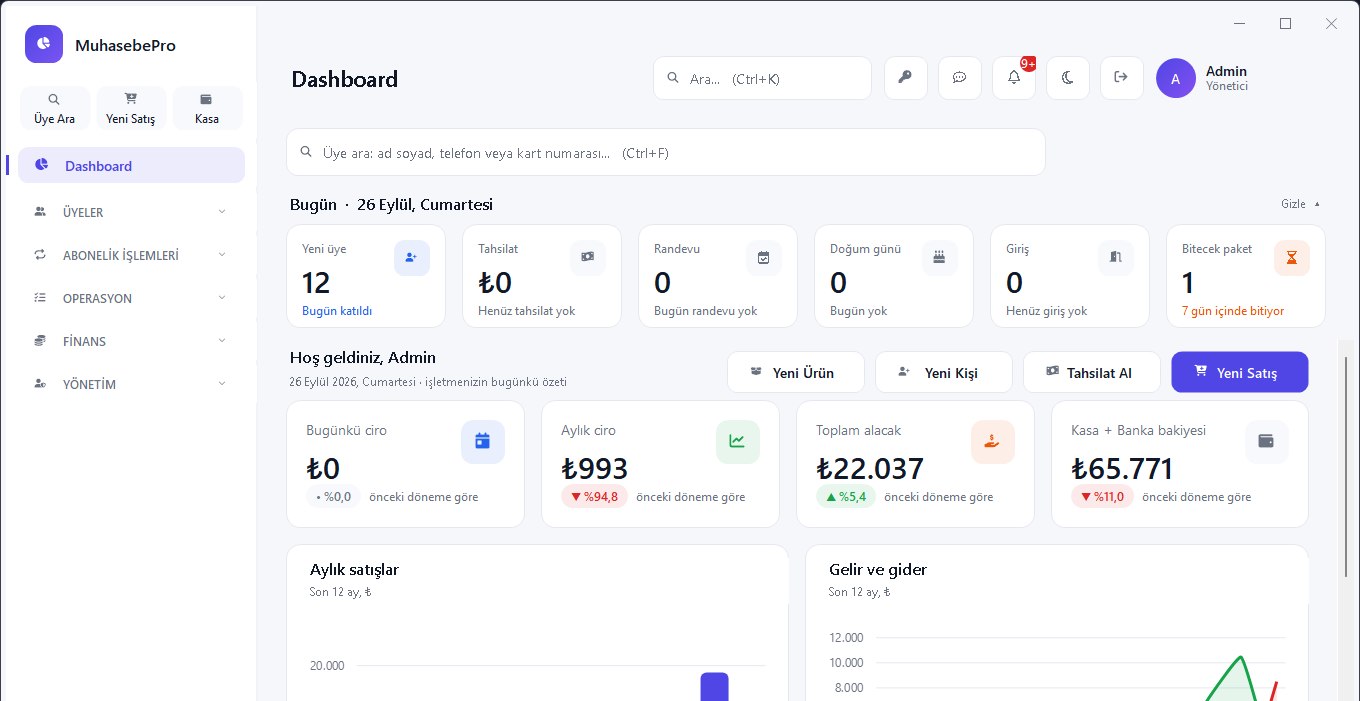Expand the ABONELİK İŞLEMLERİ section
The height and width of the screenshot is (701, 1360).
pos(131,255)
